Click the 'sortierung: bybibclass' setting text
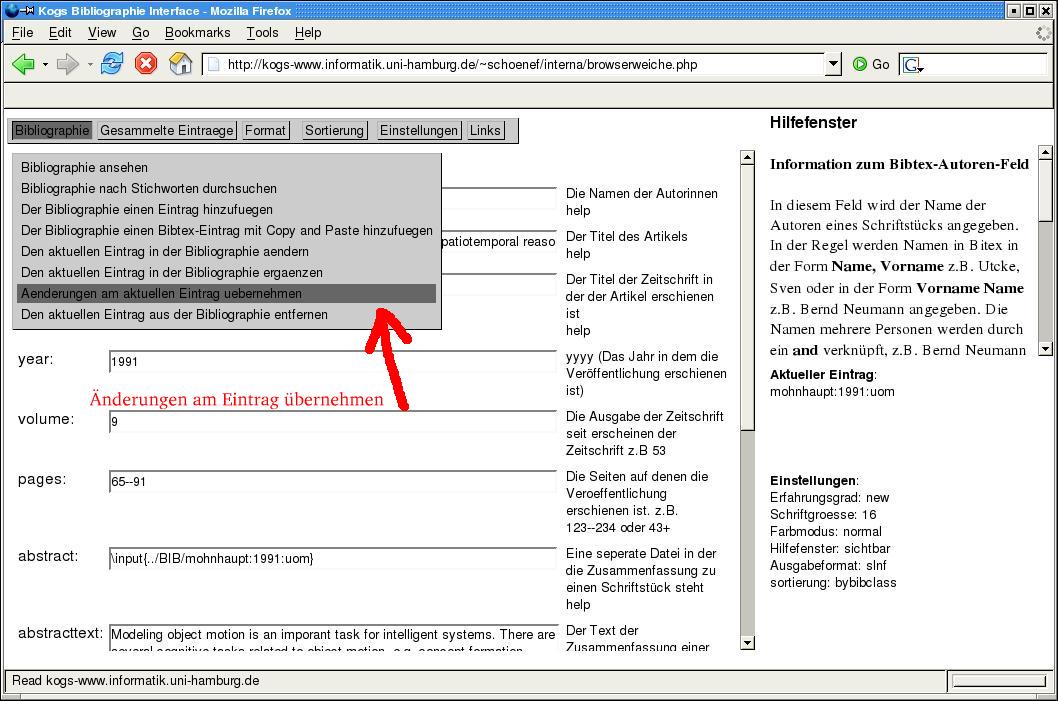This screenshot has width=1058, height=701. coord(833,582)
